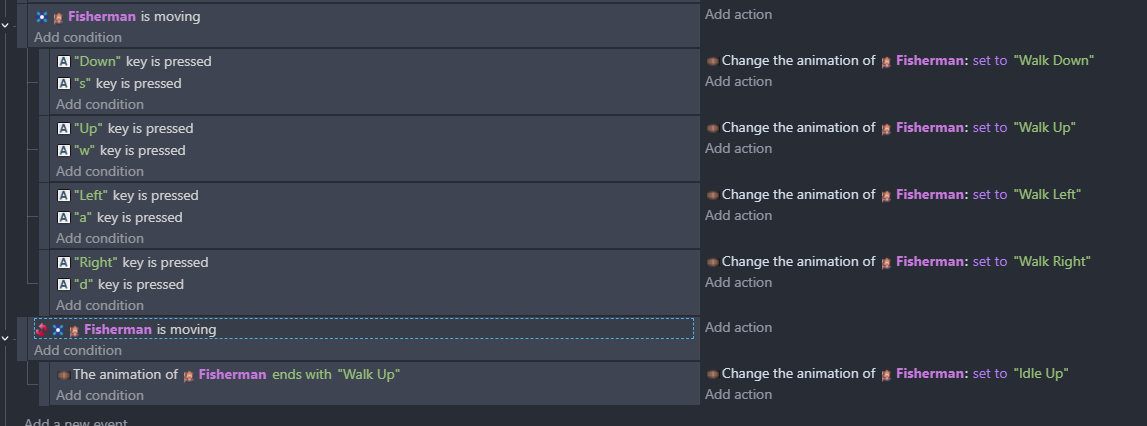Click keyboard icon beside "d" key condition
This screenshot has height=426, width=1147.
(x=64, y=285)
